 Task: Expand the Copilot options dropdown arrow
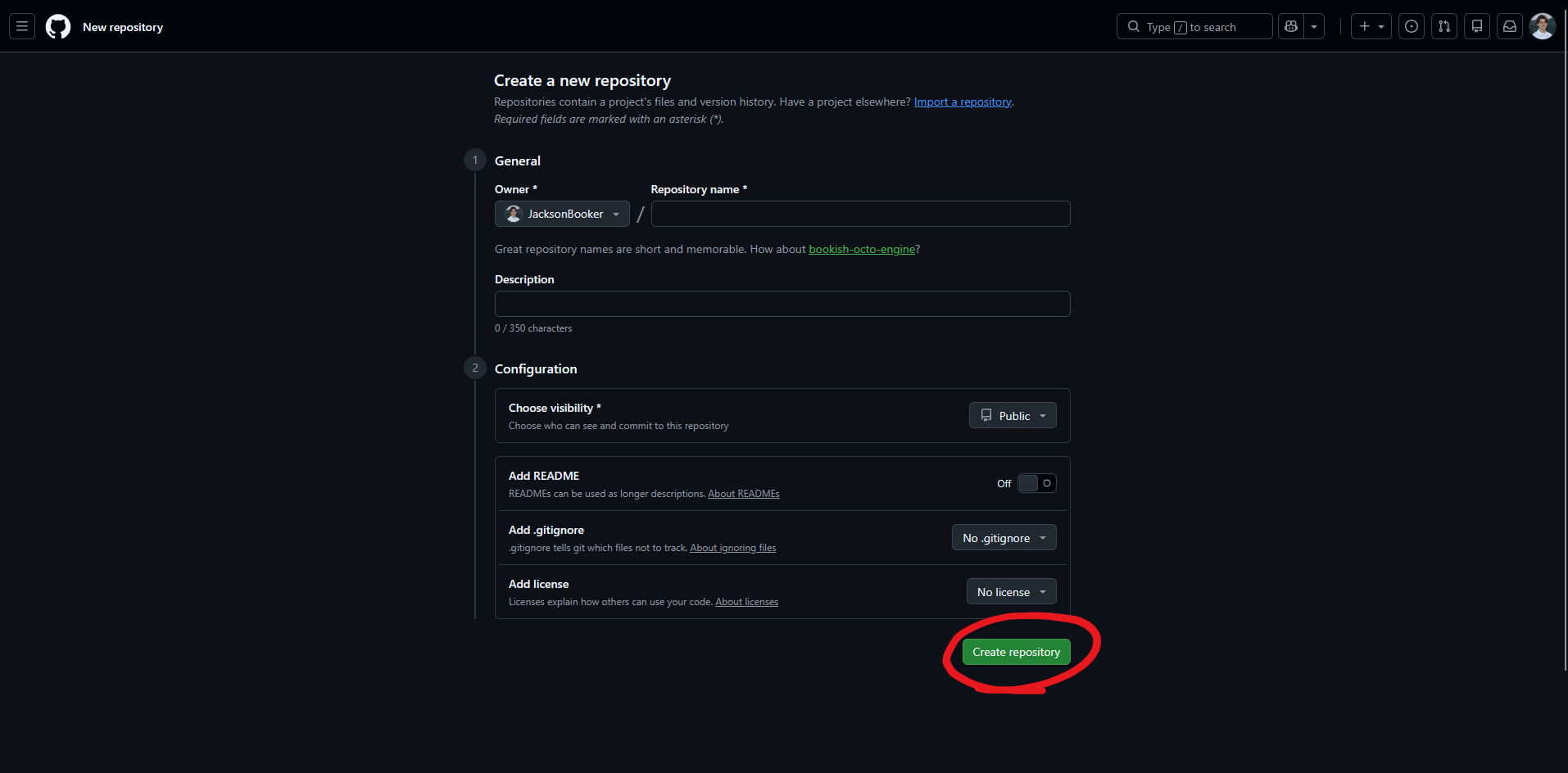pyautogui.click(x=1314, y=27)
